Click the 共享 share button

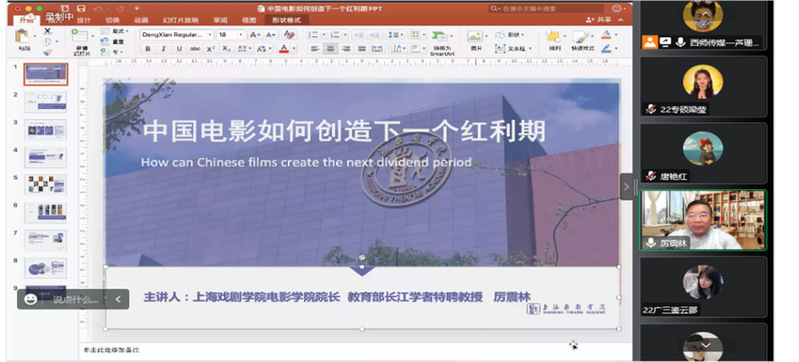click(599, 20)
